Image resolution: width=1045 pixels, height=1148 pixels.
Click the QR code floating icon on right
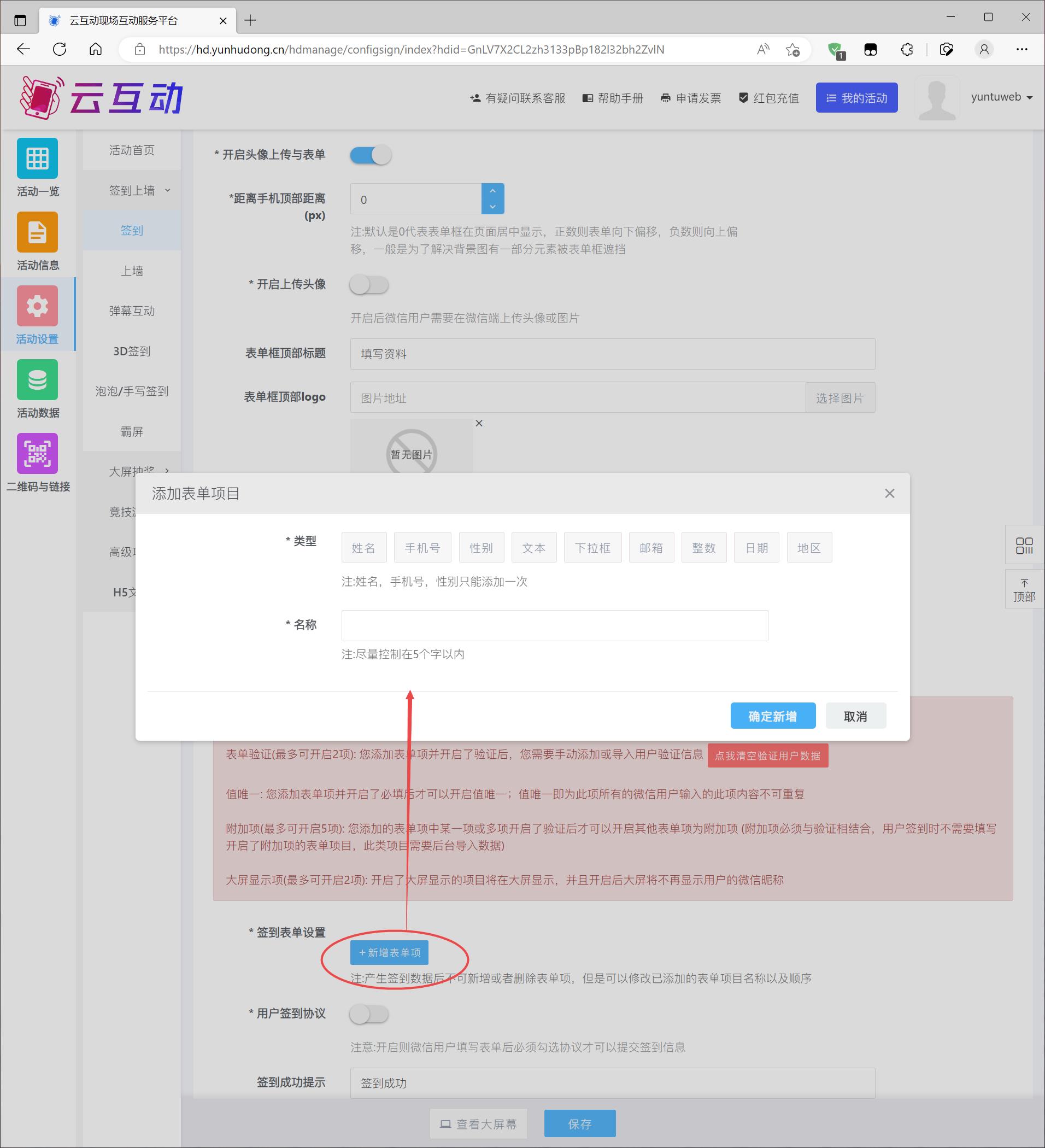pyautogui.click(x=1024, y=546)
